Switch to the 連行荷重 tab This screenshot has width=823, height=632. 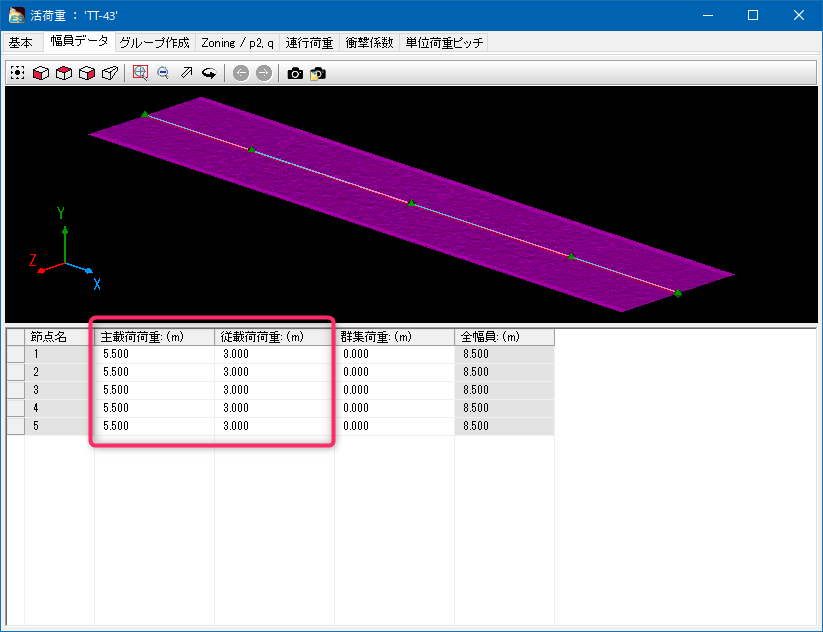[x=309, y=43]
